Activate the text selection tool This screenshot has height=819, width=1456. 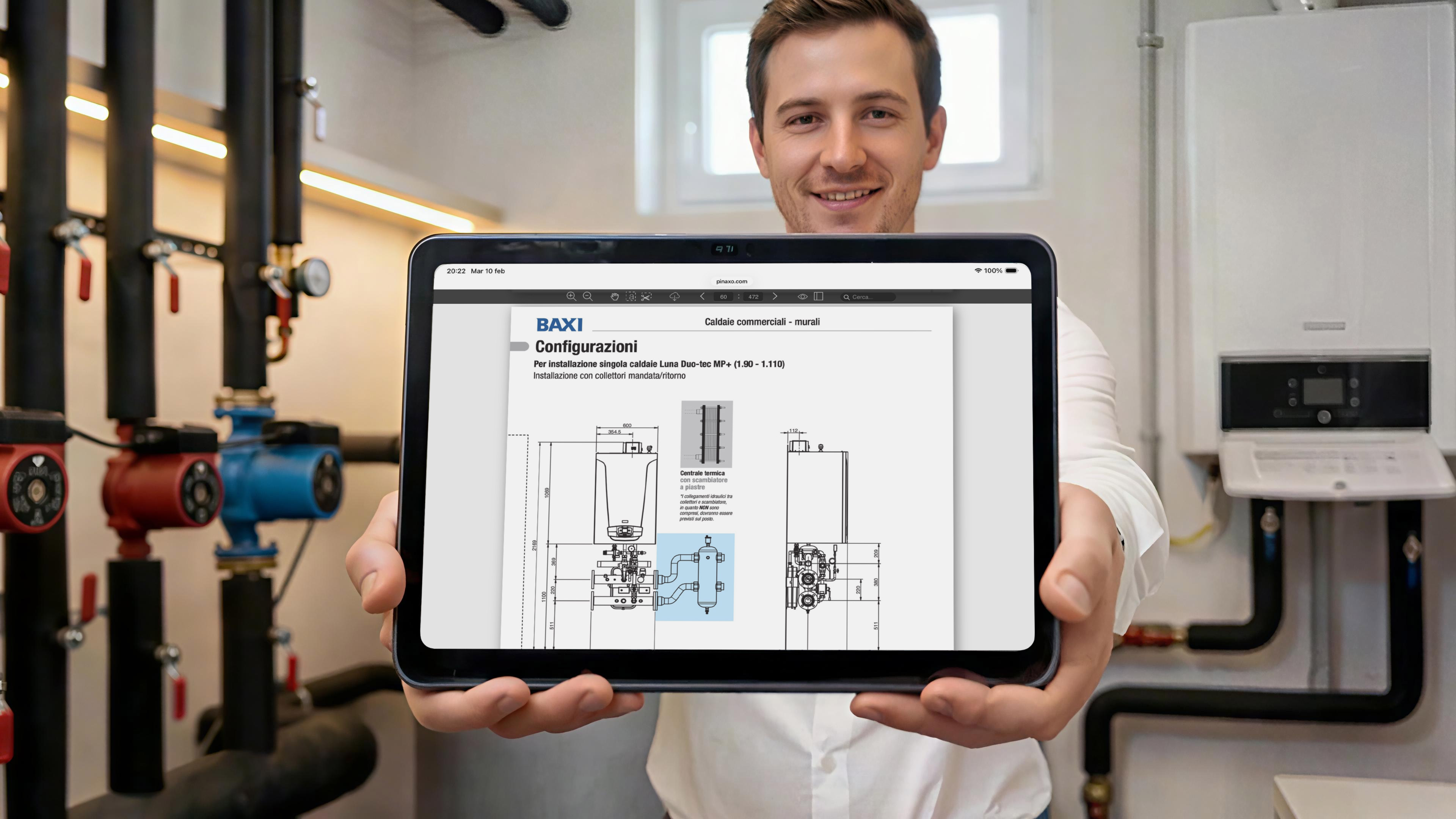(x=631, y=296)
